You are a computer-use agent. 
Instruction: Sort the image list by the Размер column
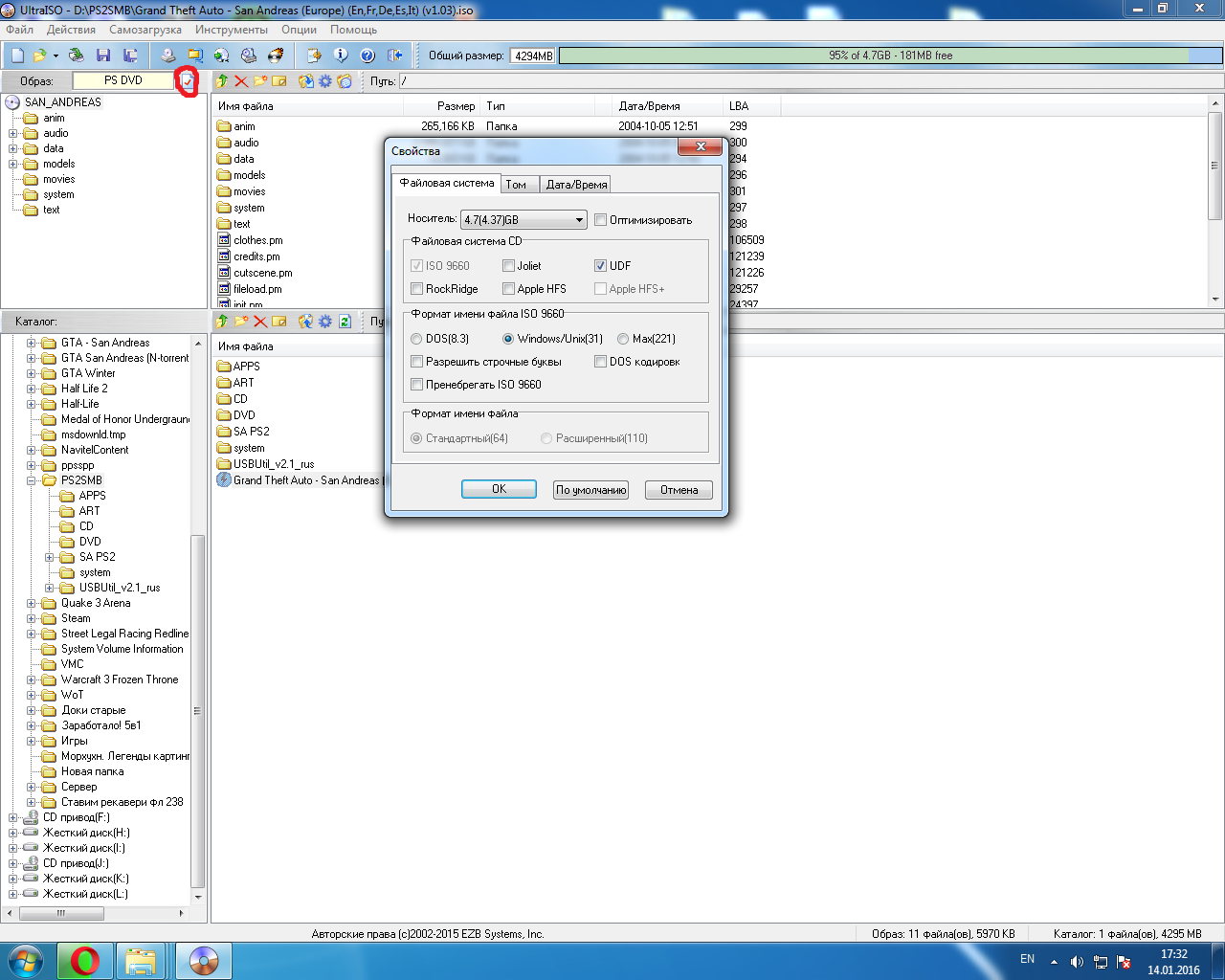pyautogui.click(x=441, y=106)
